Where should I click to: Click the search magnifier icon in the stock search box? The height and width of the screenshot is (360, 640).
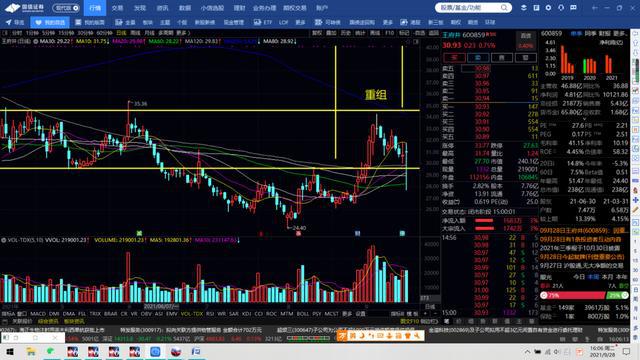pos(504,8)
